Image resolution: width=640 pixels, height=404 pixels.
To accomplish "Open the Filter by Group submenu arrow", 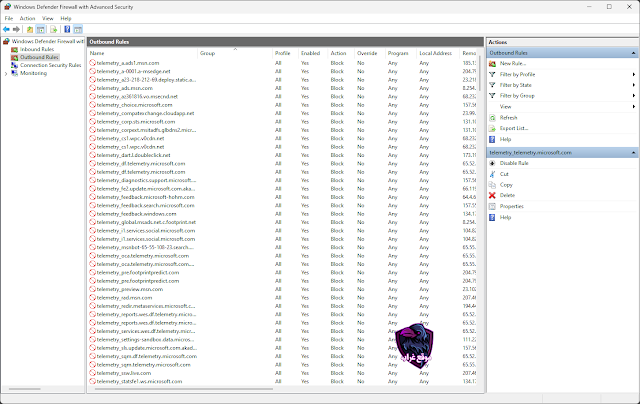I will coord(634,95).
